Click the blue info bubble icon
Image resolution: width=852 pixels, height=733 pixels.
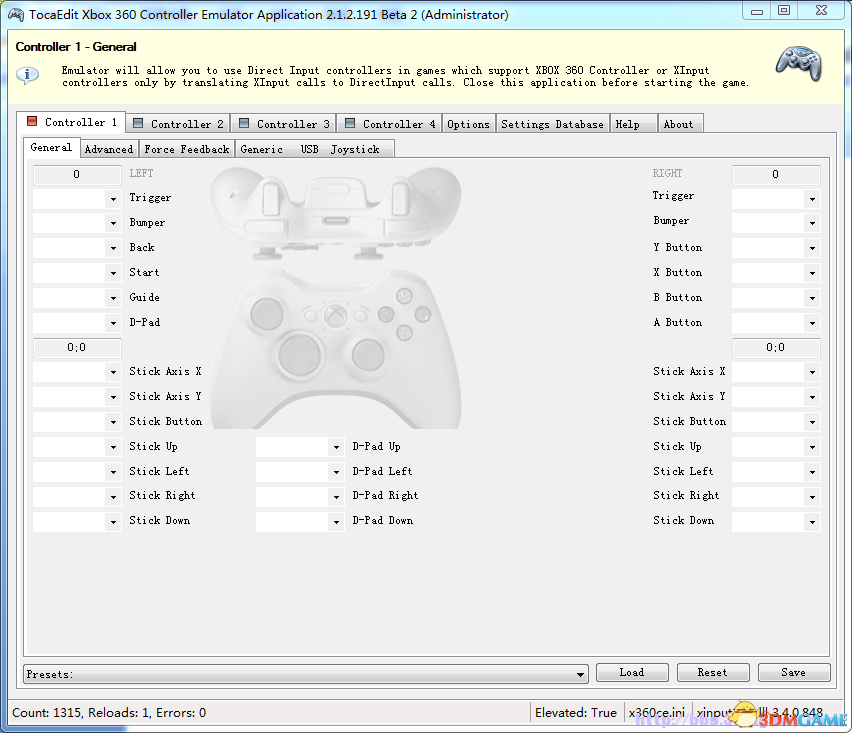(27, 75)
